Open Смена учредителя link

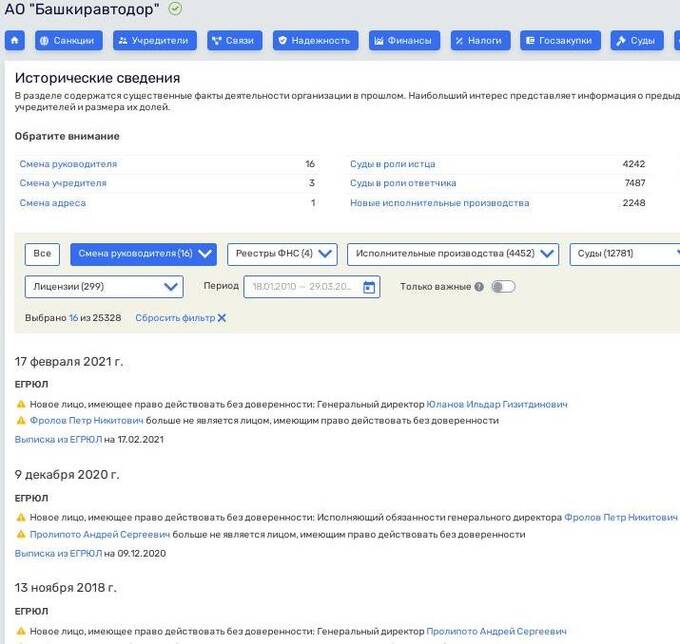click(63, 183)
